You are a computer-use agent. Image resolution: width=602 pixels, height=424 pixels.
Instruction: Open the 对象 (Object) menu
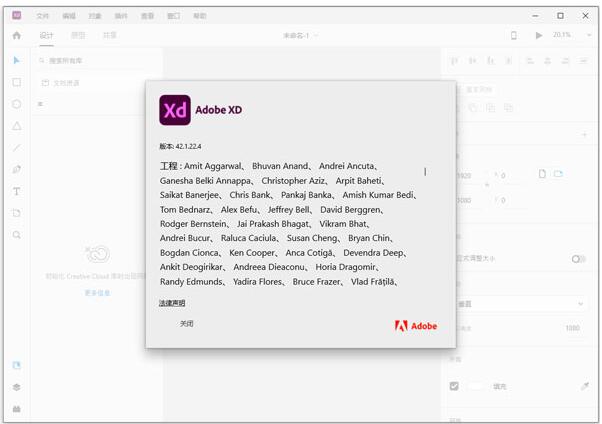pos(95,16)
